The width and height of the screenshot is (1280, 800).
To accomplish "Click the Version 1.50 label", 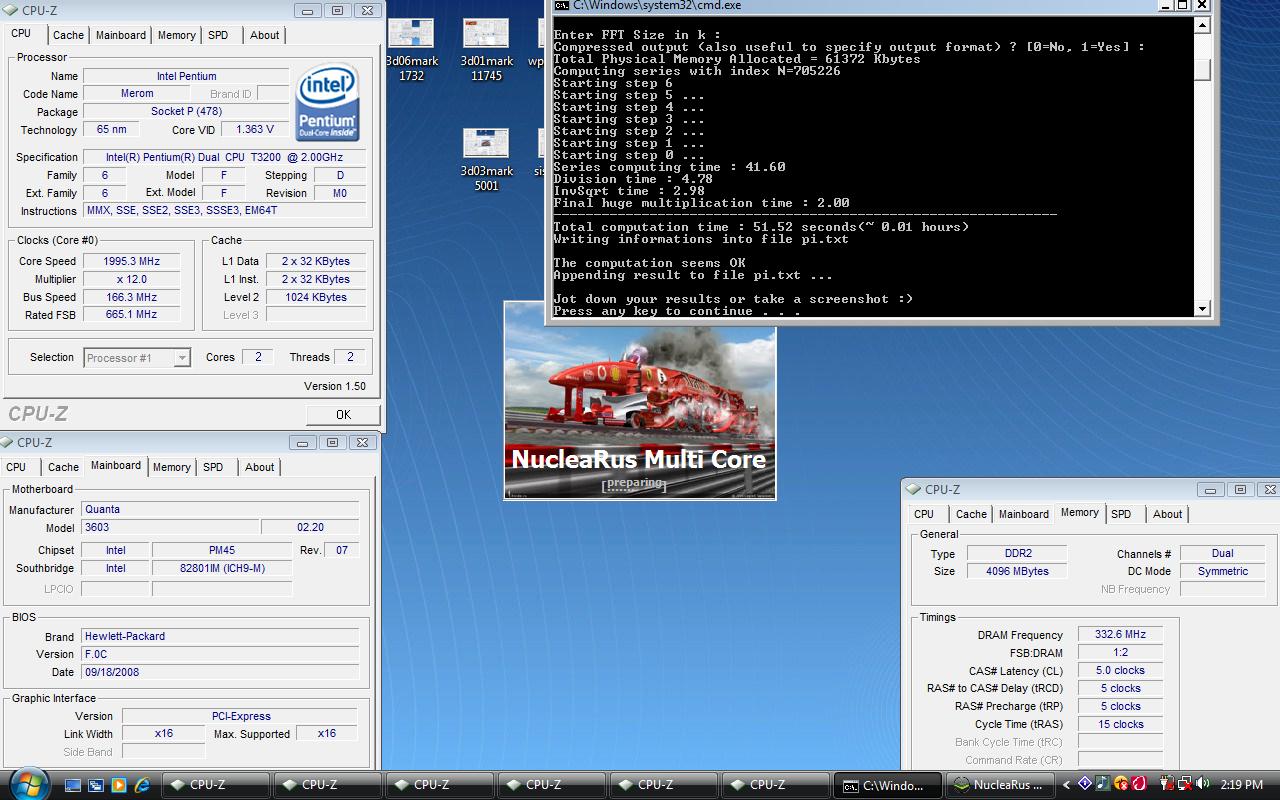I will pyautogui.click(x=335, y=386).
